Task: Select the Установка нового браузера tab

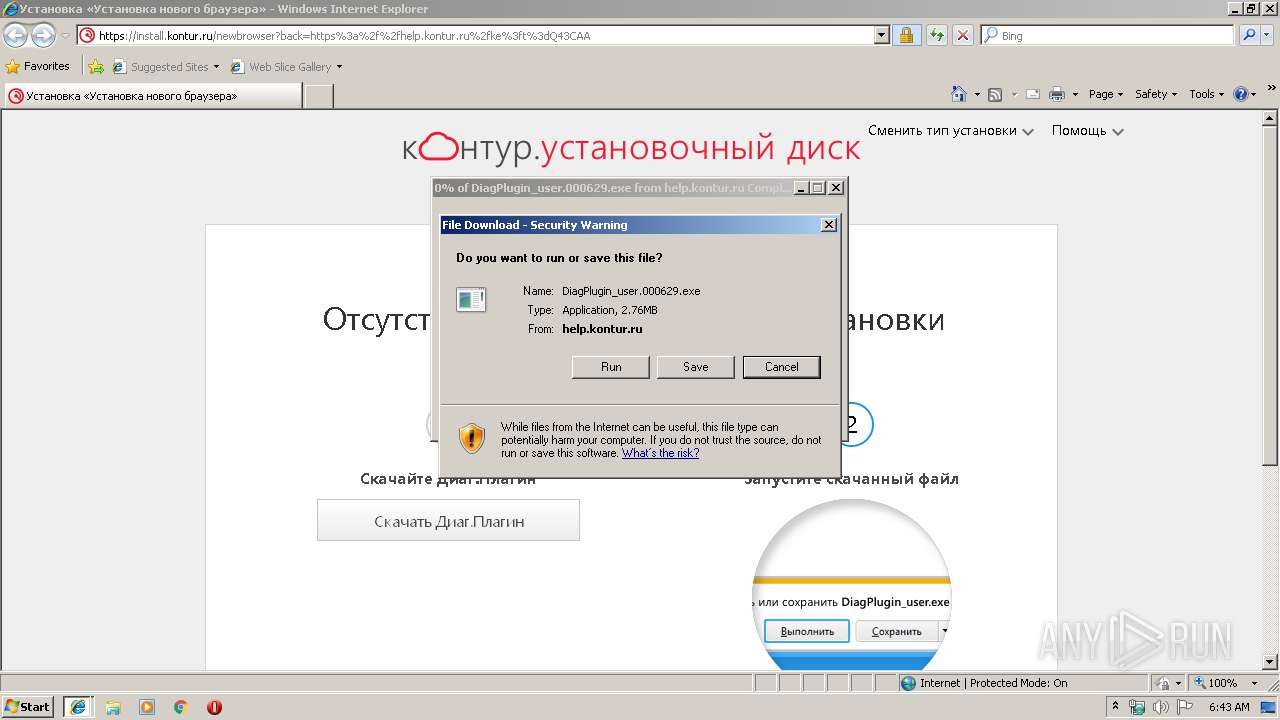Action: click(152, 96)
